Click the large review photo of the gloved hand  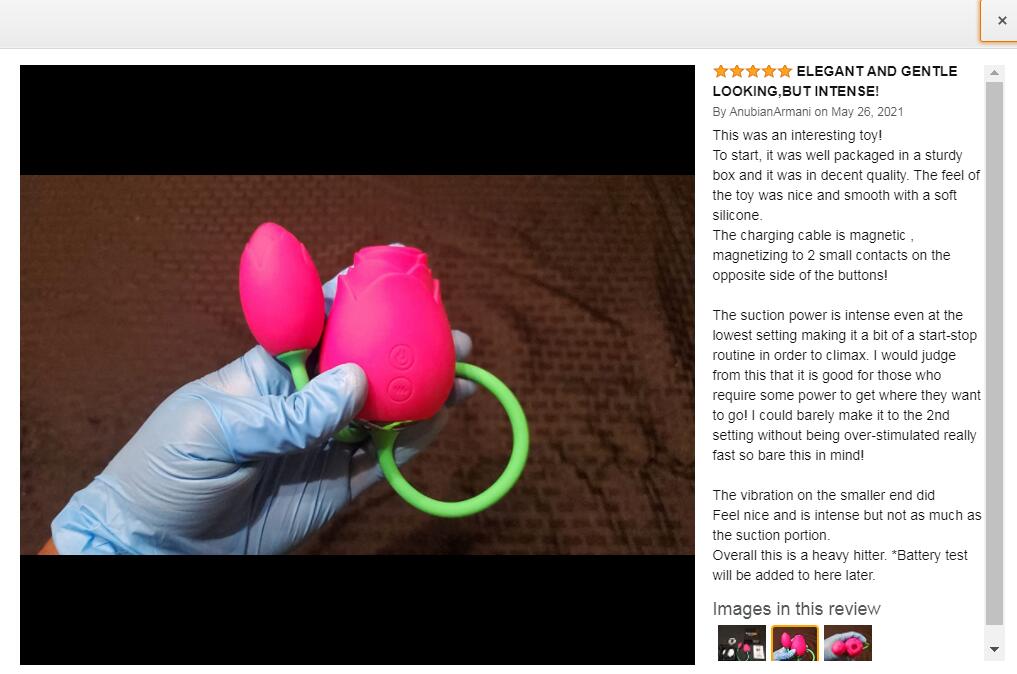coord(357,365)
